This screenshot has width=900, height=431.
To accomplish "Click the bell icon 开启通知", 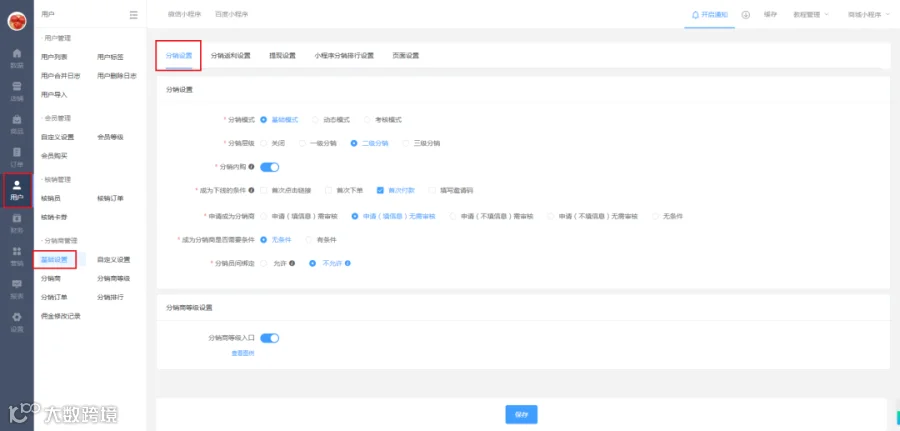I will tap(695, 15).
